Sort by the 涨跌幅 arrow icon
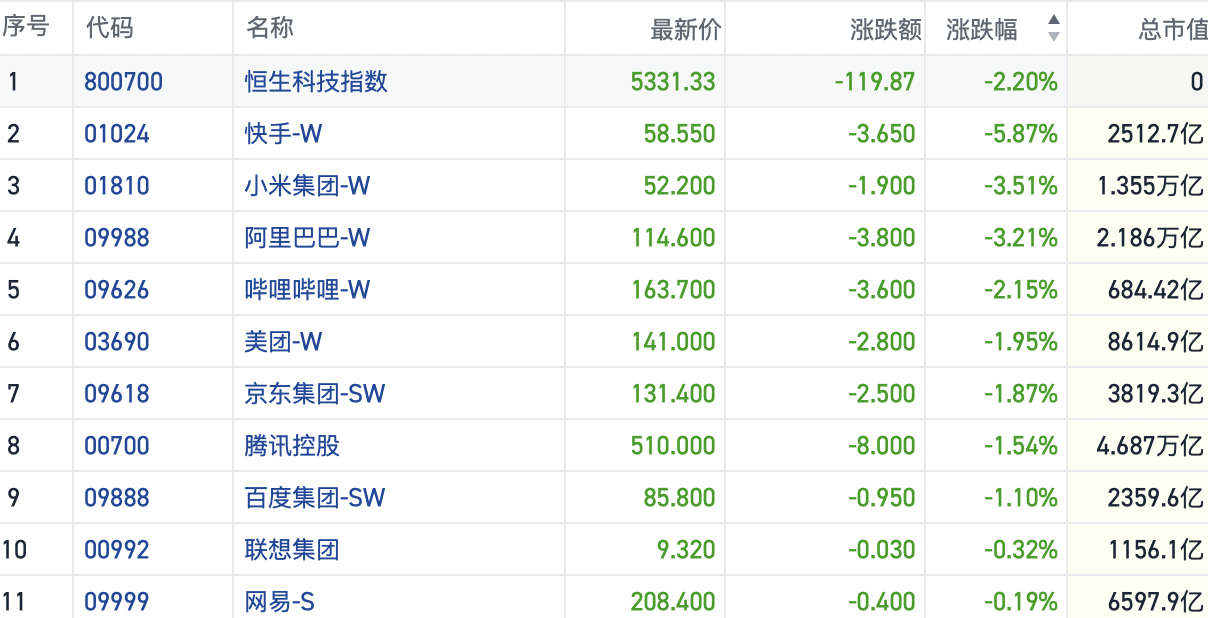The image size is (1208, 618). coord(1053,28)
